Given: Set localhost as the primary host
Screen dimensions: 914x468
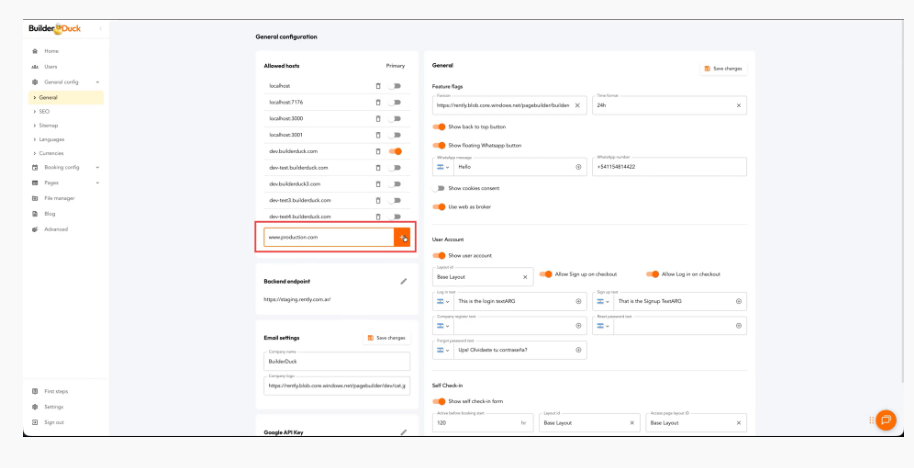Looking at the screenshot, I should 395,86.
